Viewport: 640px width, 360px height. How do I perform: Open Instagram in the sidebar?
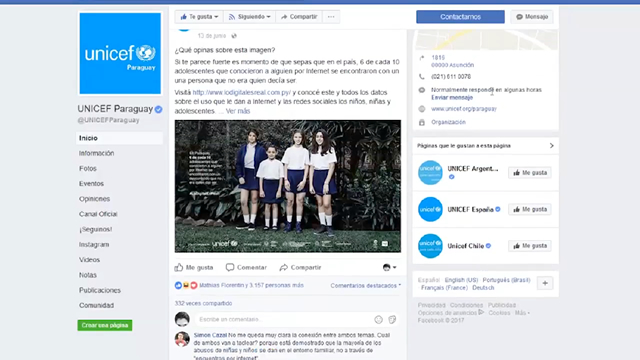tap(94, 244)
